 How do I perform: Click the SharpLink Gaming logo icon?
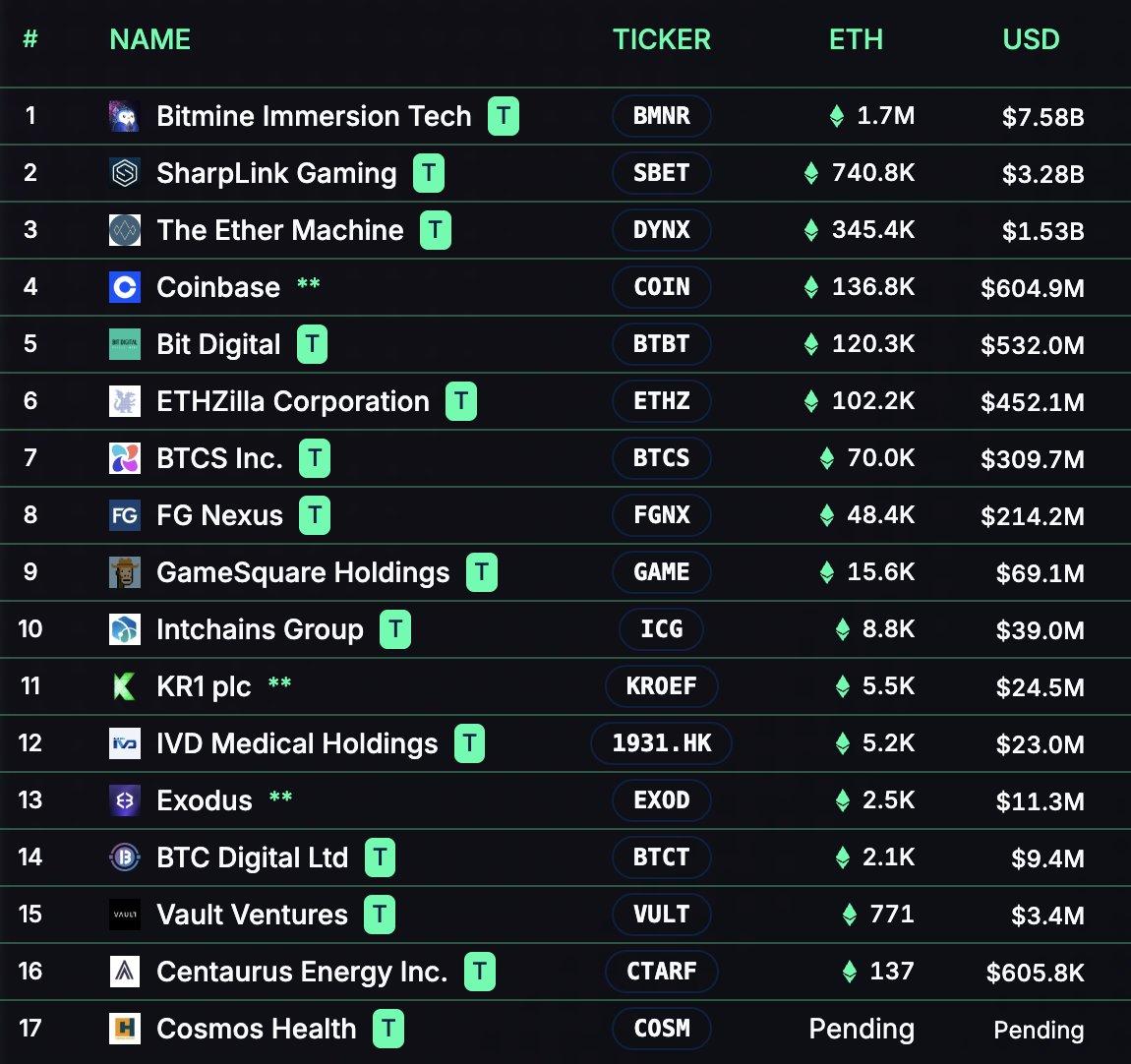(125, 173)
